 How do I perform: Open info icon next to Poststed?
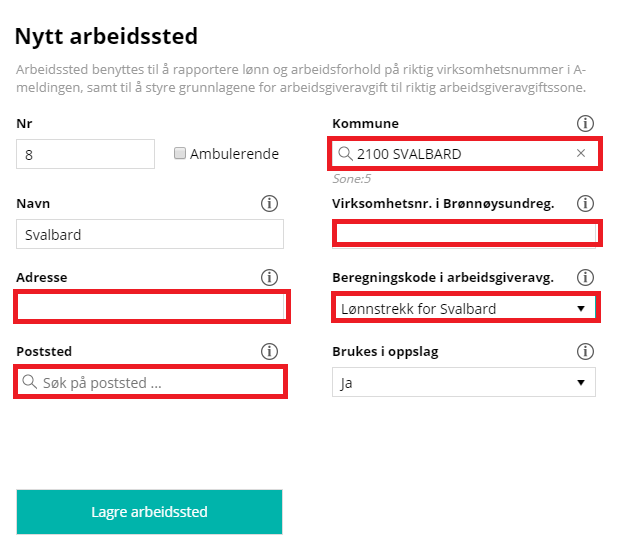coord(269,351)
